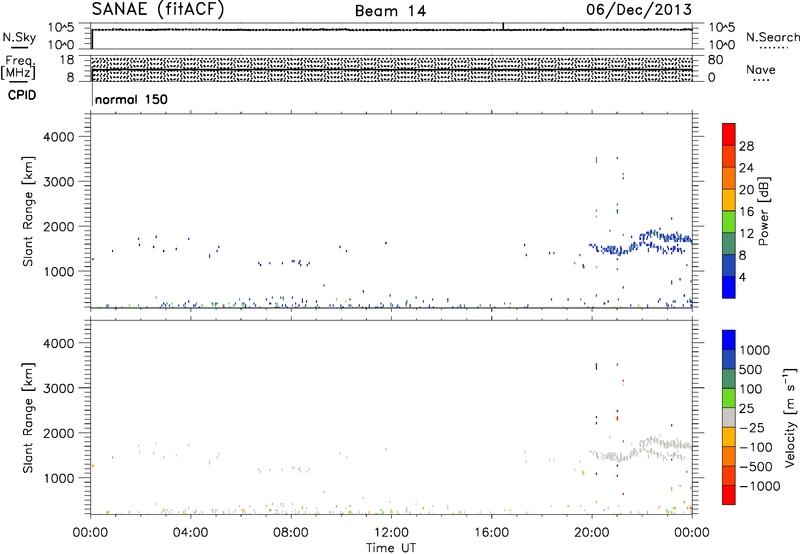Click the 'SANAE (fitACF)' title text
Image resolution: width=800 pixels, height=554 pixels.
point(158,9)
